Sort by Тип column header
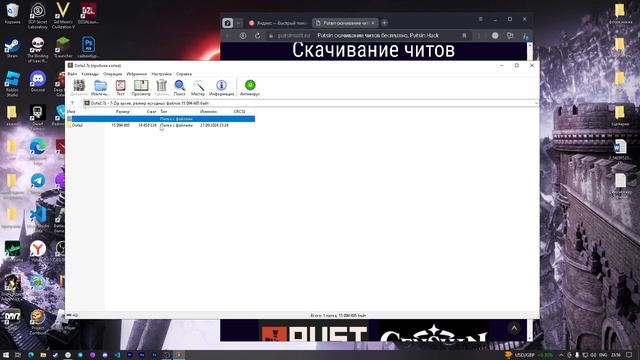This screenshot has width=640, height=360. click(x=164, y=111)
